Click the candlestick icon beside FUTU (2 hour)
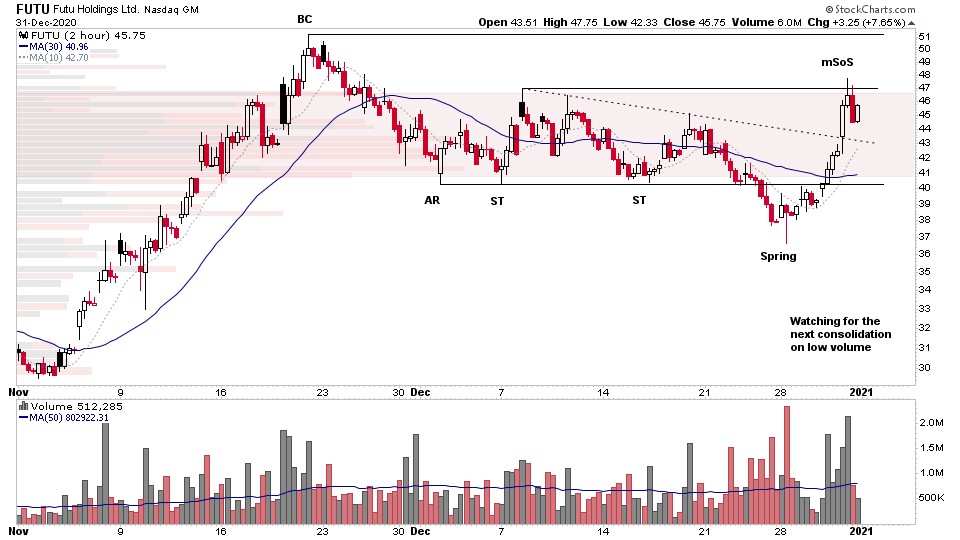Viewport: 960px width, 540px height. pos(23,36)
